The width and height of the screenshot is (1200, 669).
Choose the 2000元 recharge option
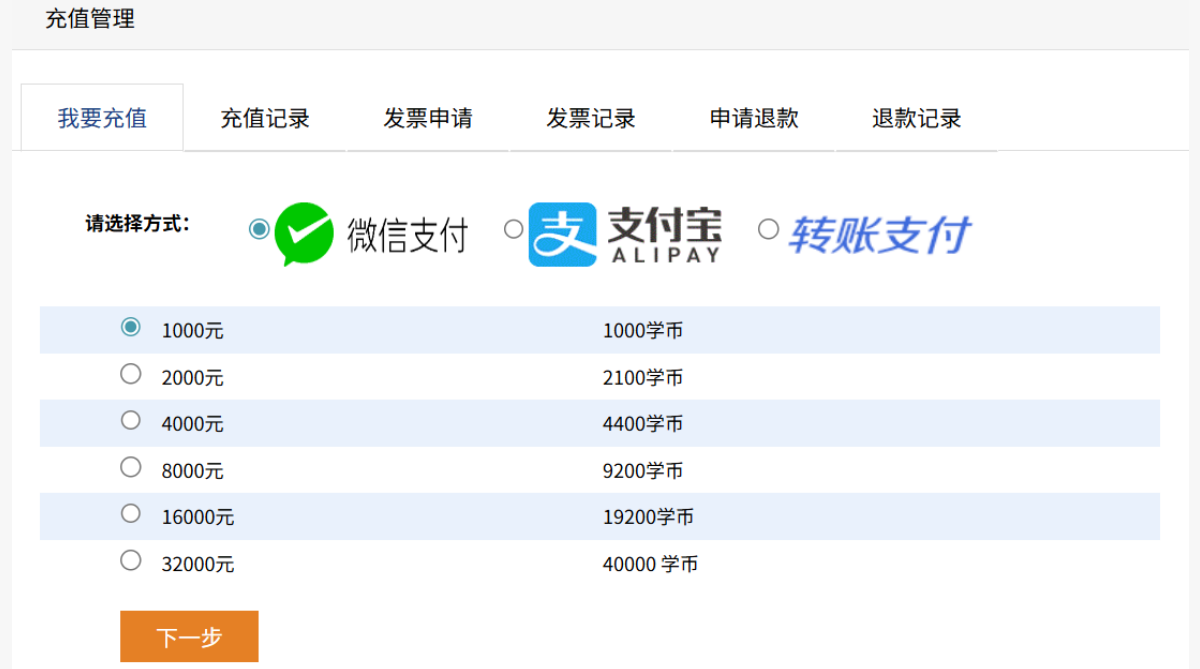(131, 374)
